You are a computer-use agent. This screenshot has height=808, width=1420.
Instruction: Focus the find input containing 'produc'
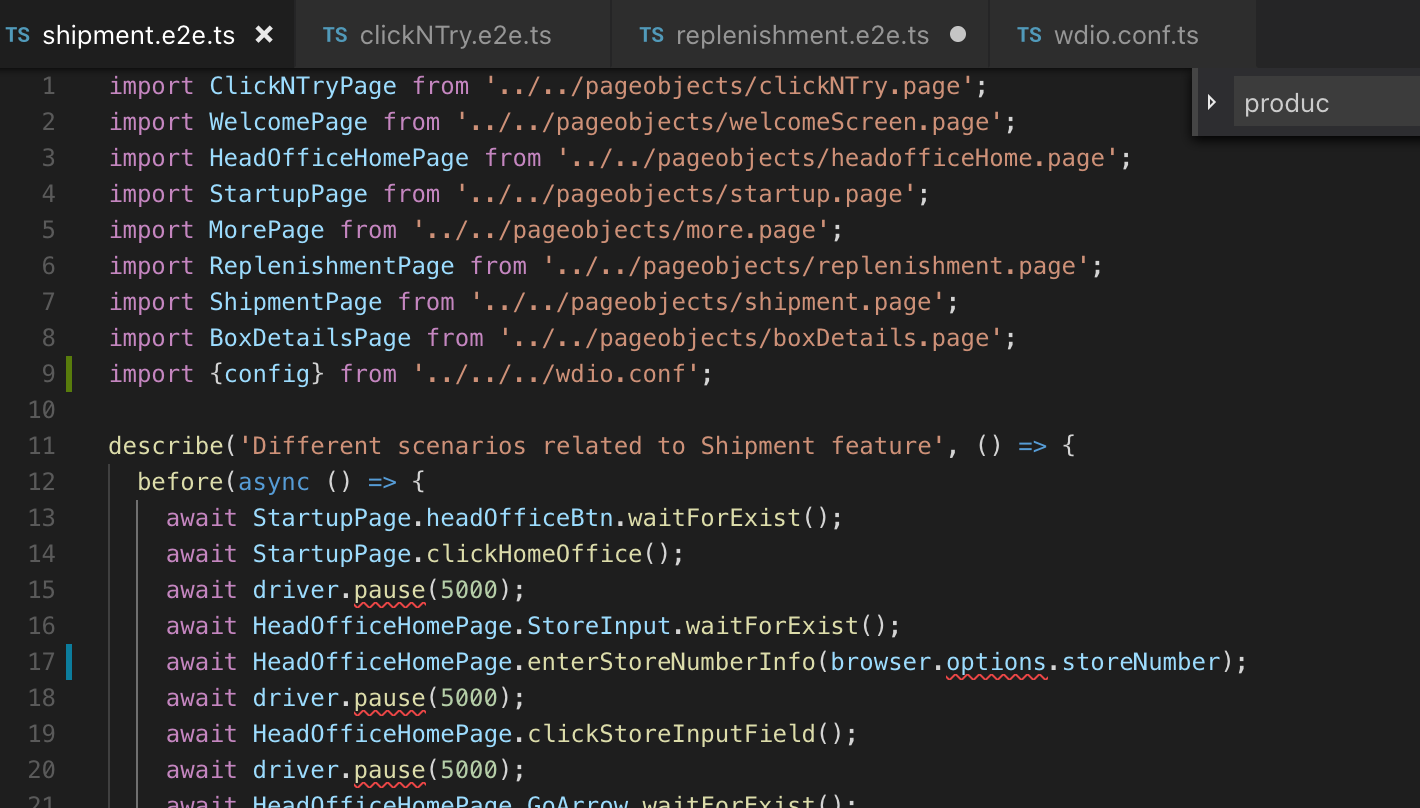point(1326,102)
